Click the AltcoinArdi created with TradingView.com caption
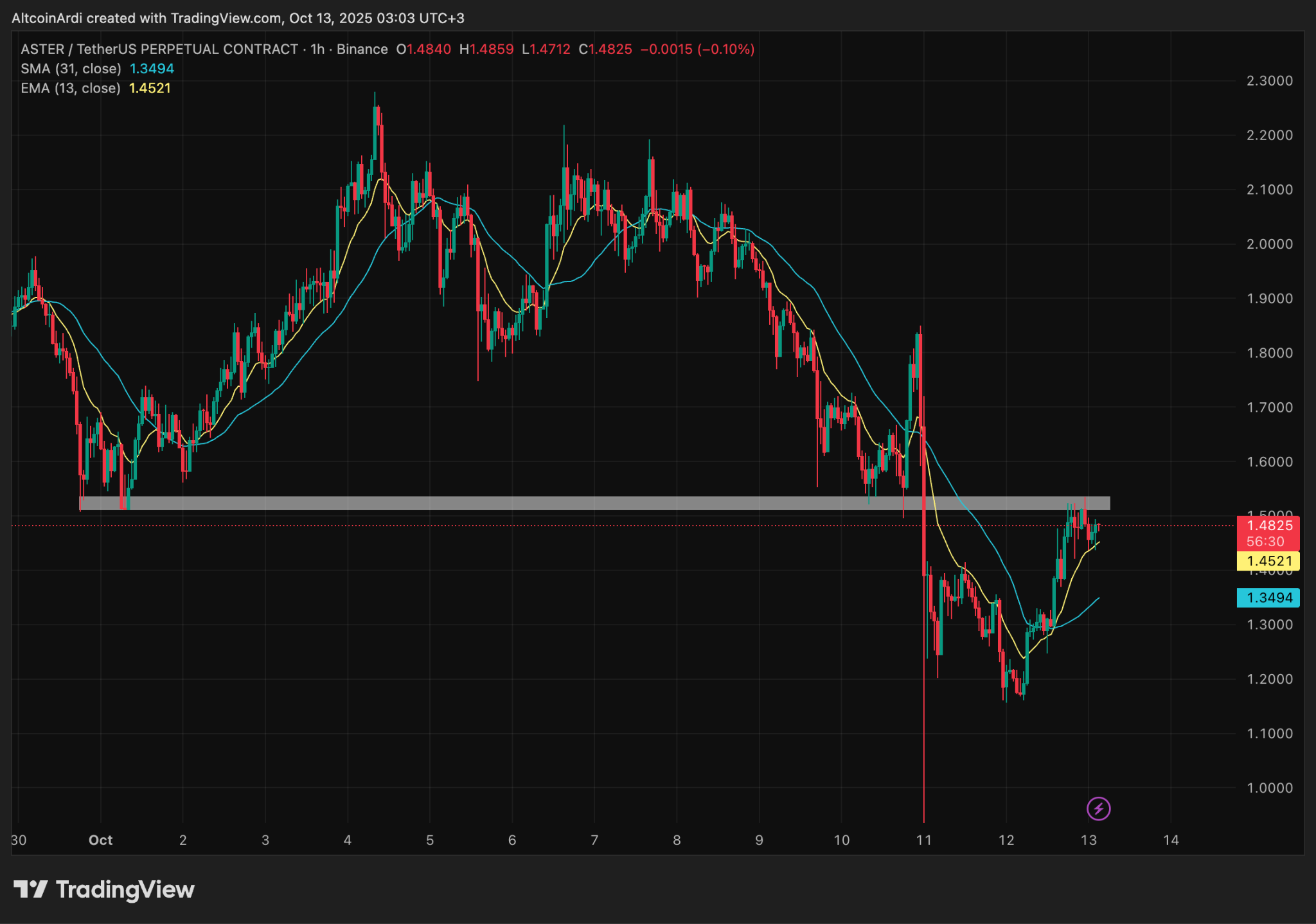 click(x=238, y=18)
